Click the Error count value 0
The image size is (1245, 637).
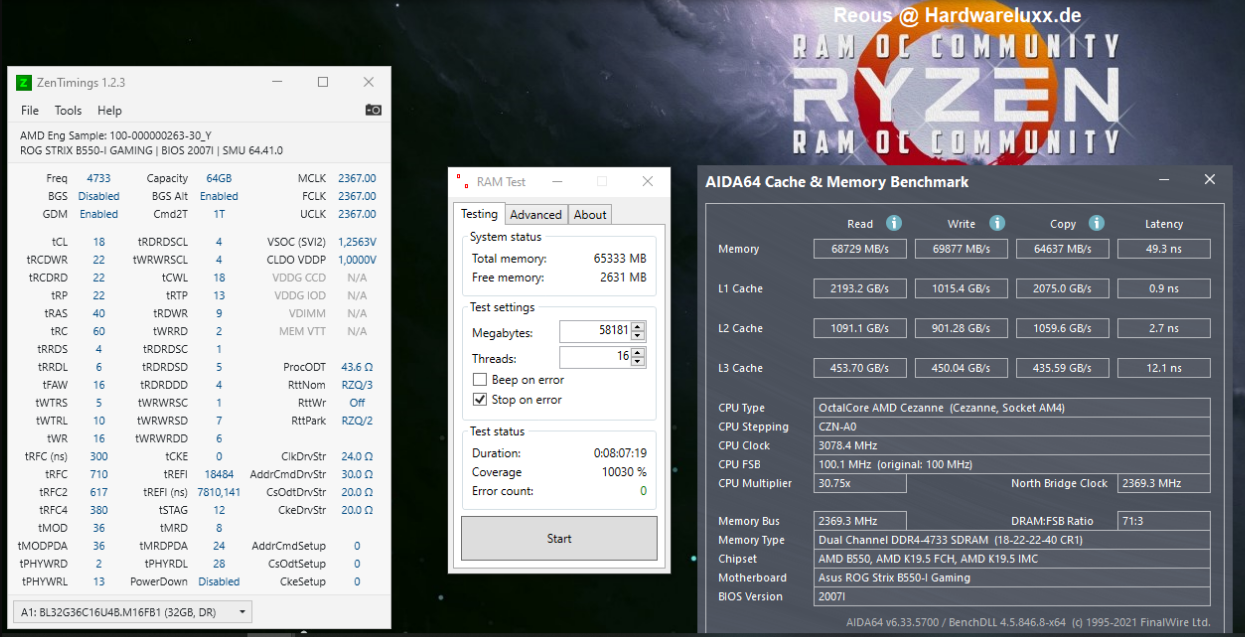pyautogui.click(x=643, y=491)
